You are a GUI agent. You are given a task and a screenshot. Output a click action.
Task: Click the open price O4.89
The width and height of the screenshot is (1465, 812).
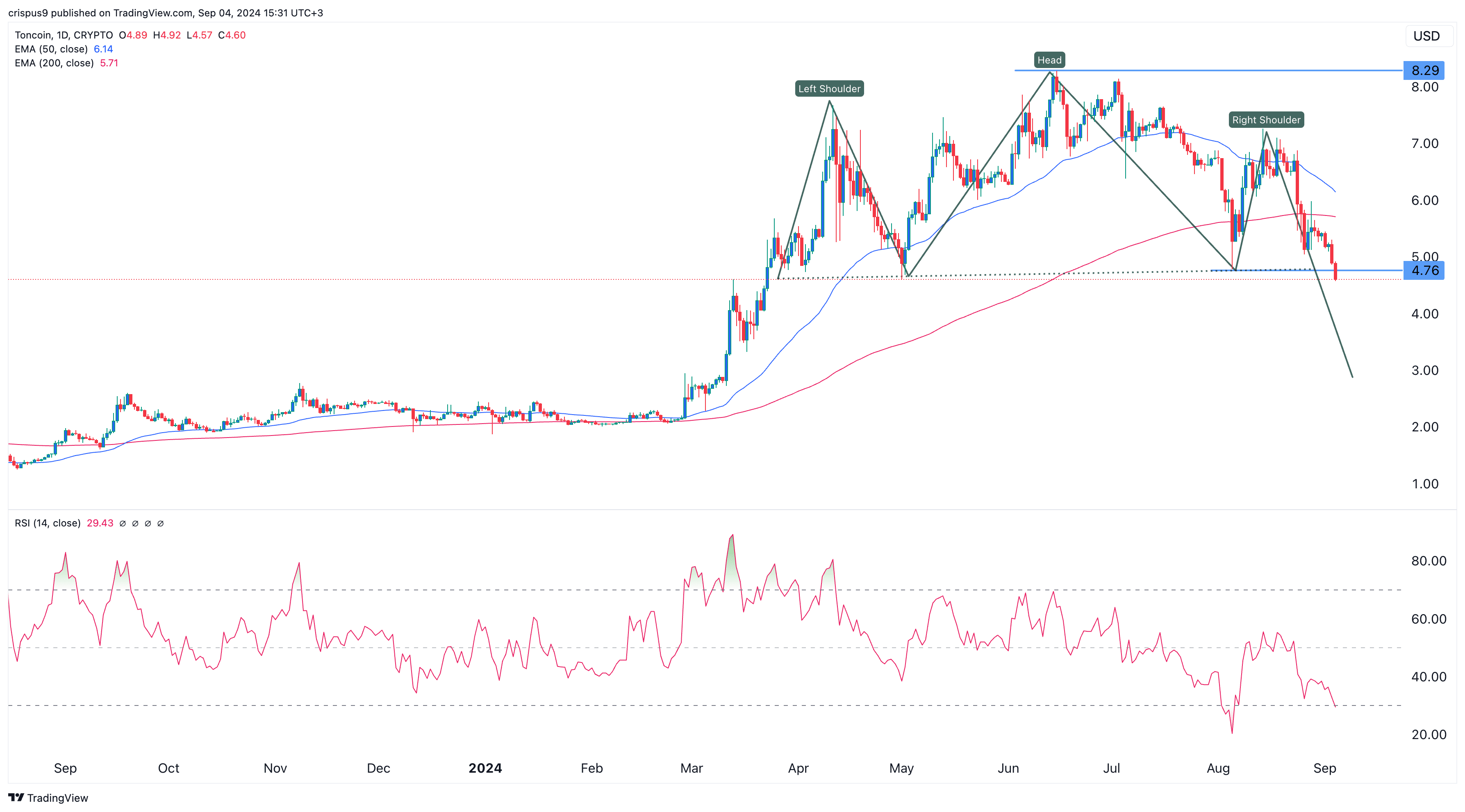pos(133,35)
